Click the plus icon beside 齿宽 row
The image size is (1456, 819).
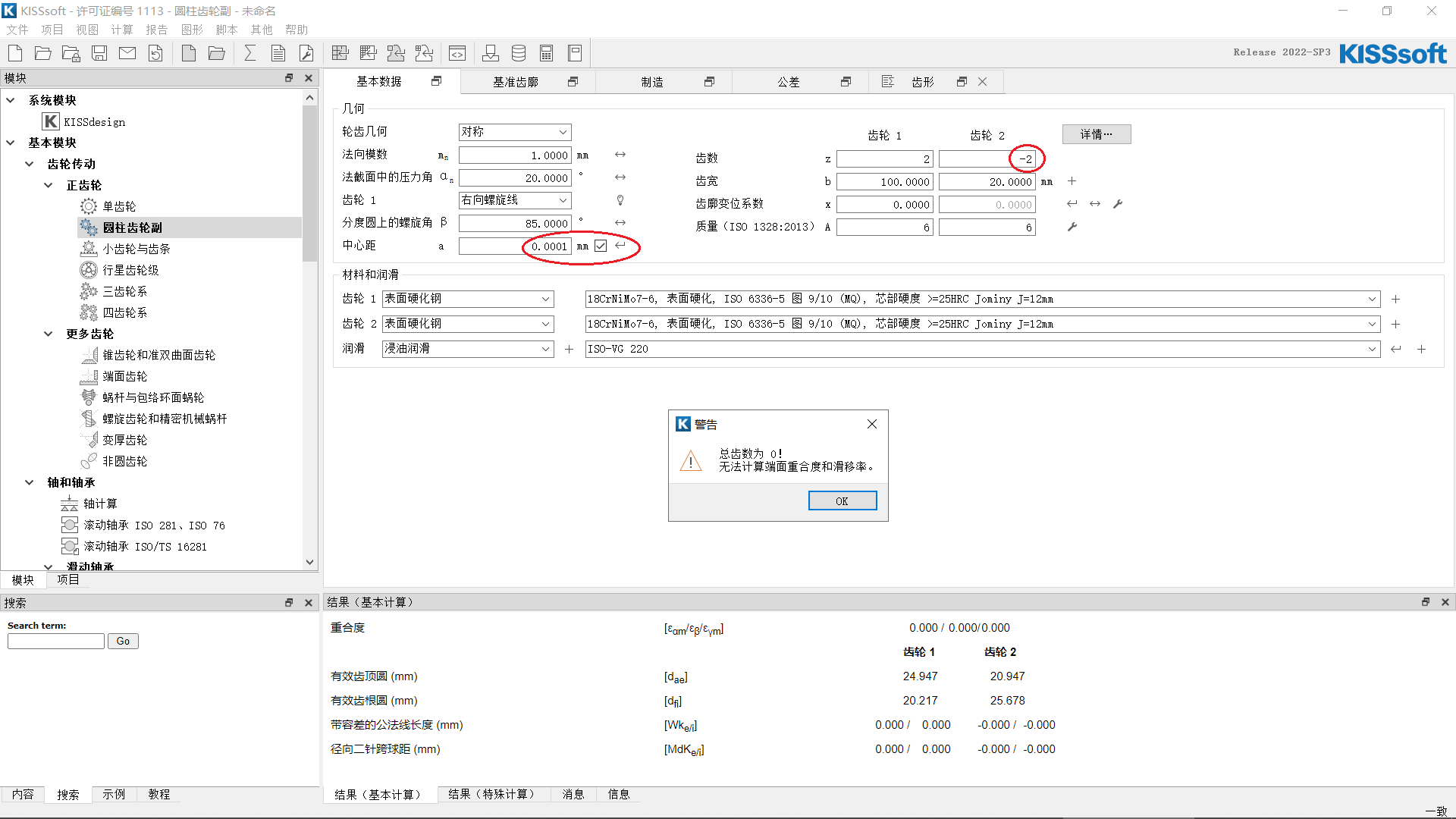[1072, 181]
